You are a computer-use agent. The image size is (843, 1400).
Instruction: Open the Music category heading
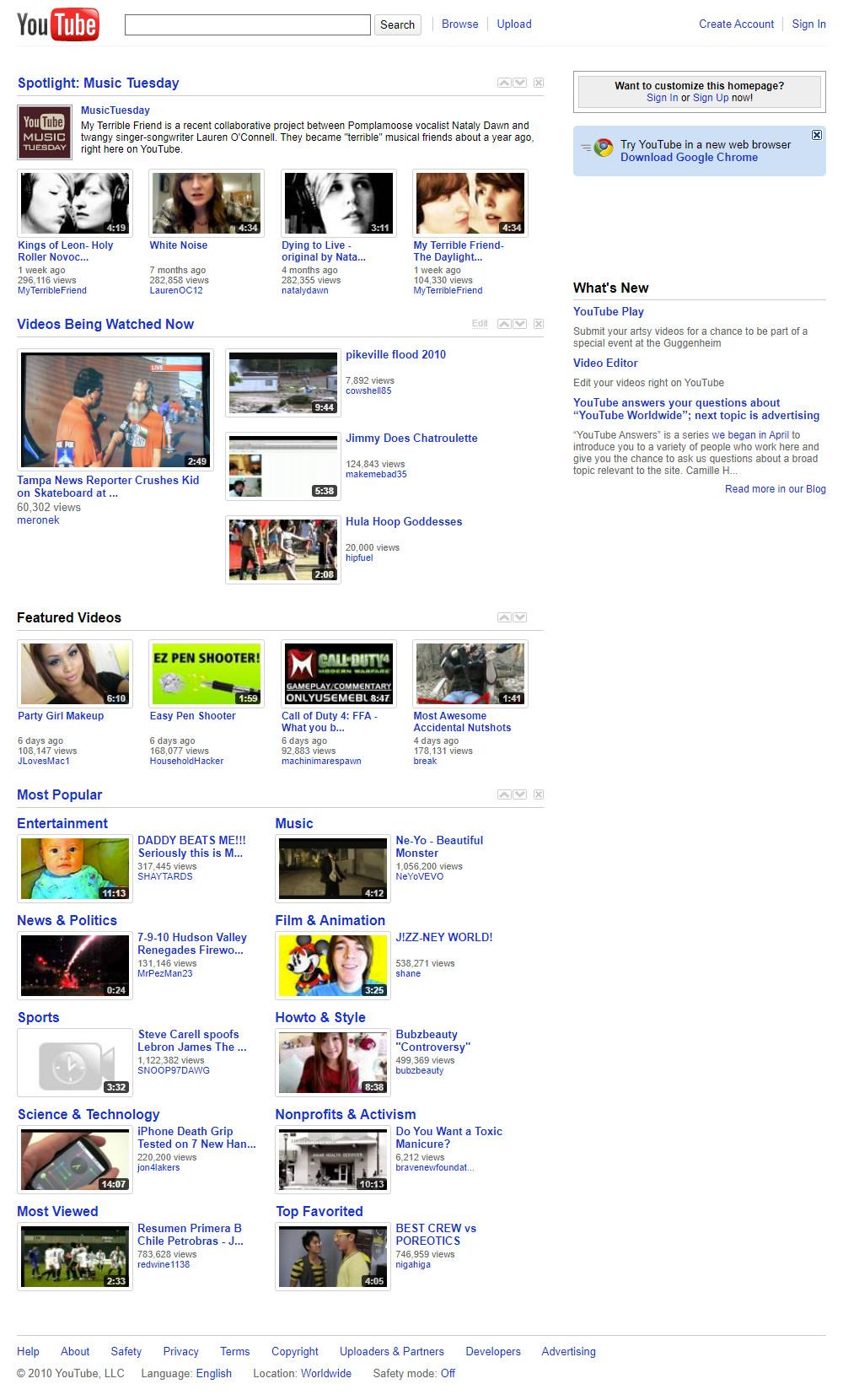pyautogui.click(x=294, y=824)
